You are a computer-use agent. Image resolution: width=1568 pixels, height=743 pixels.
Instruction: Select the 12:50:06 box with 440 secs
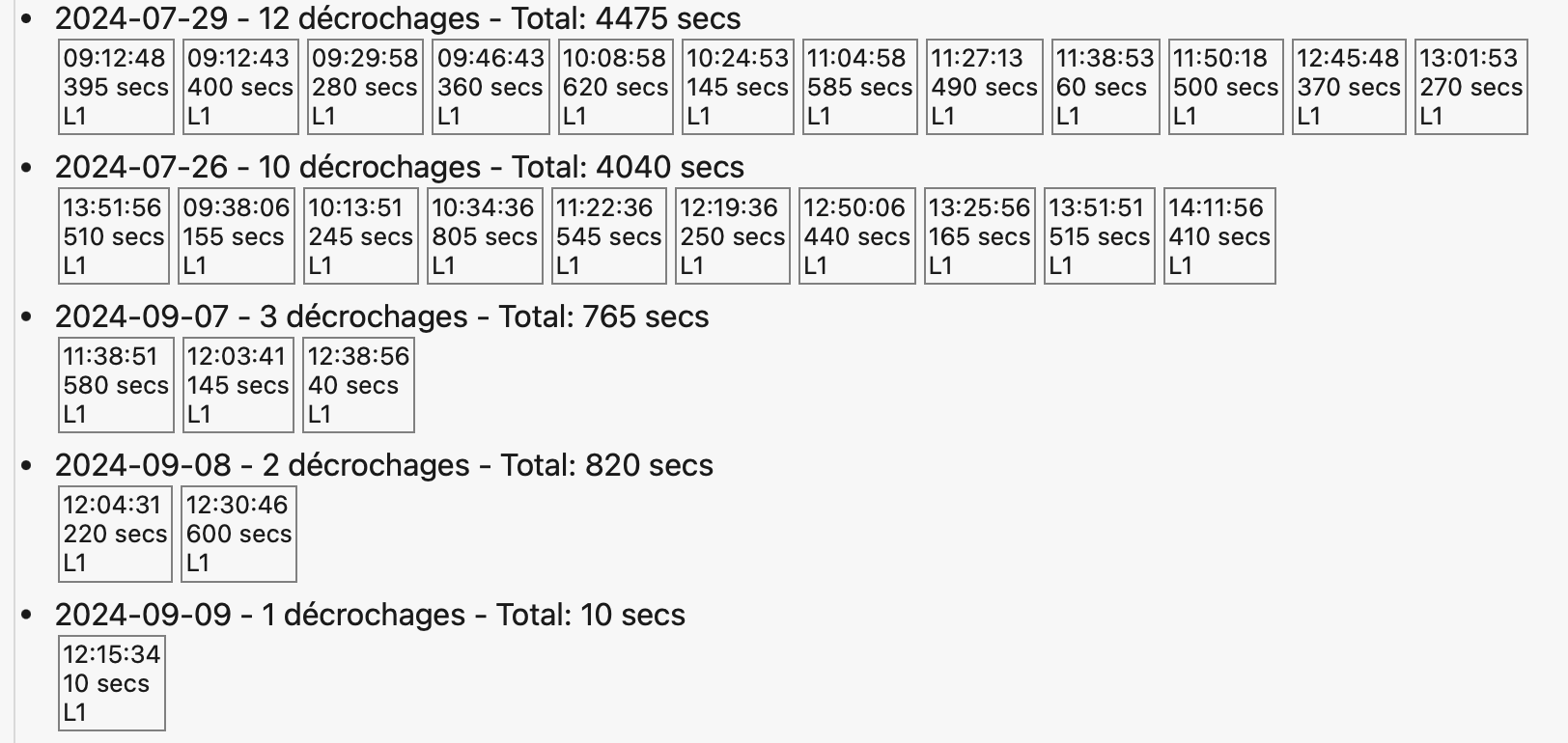pyautogui.click(x=856, y=236)
